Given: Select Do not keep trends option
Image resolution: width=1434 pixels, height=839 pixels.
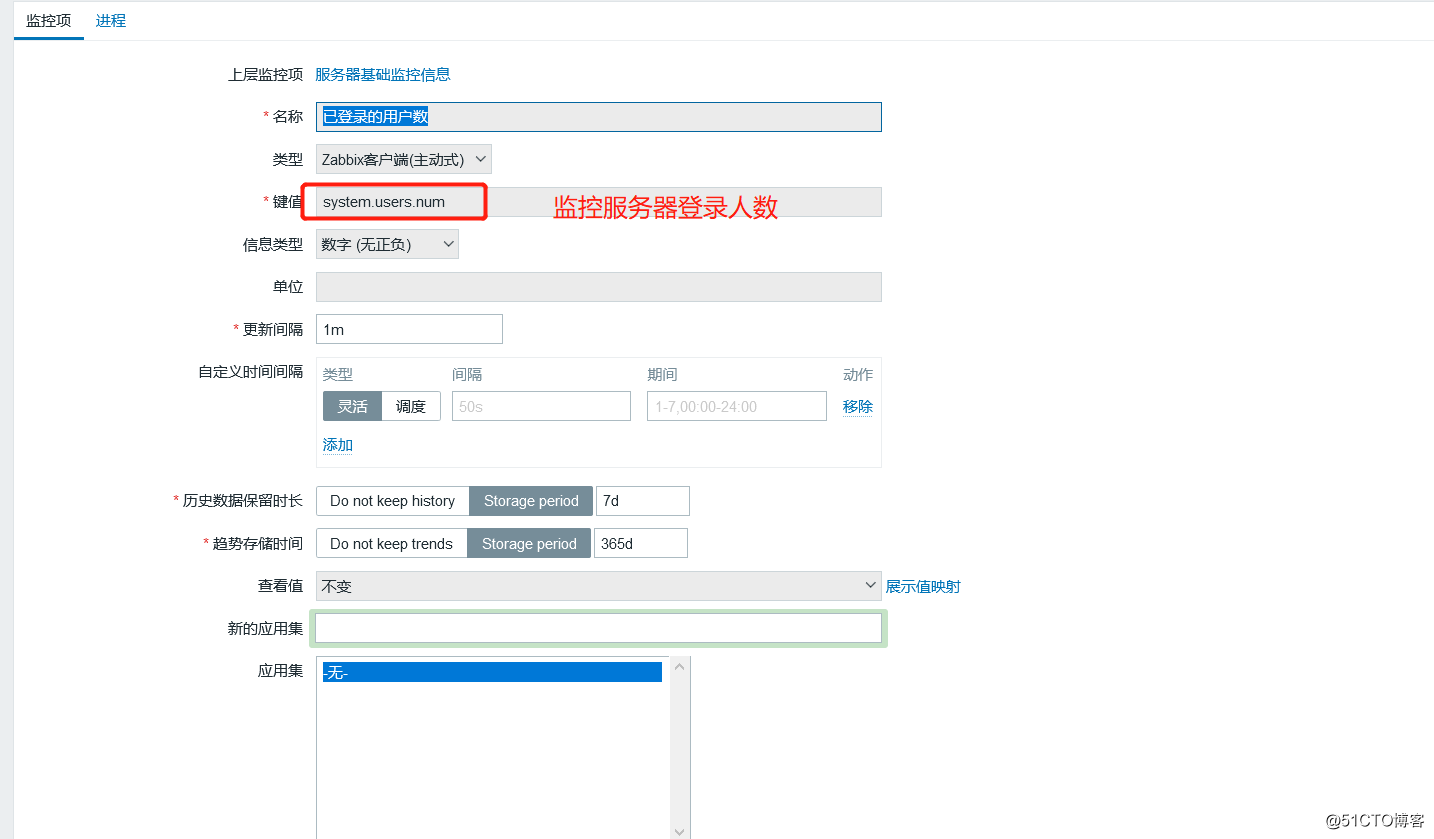Looking at the screenshot, I should [x=391, y=543].
